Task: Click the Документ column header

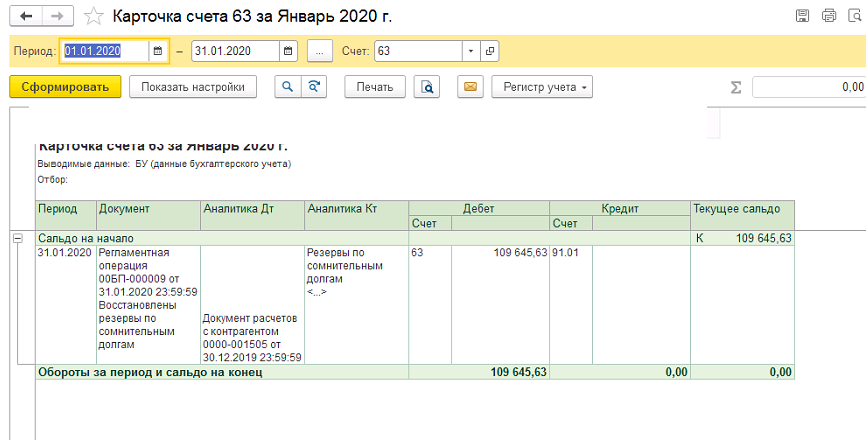Action: [x=148, y=215]
